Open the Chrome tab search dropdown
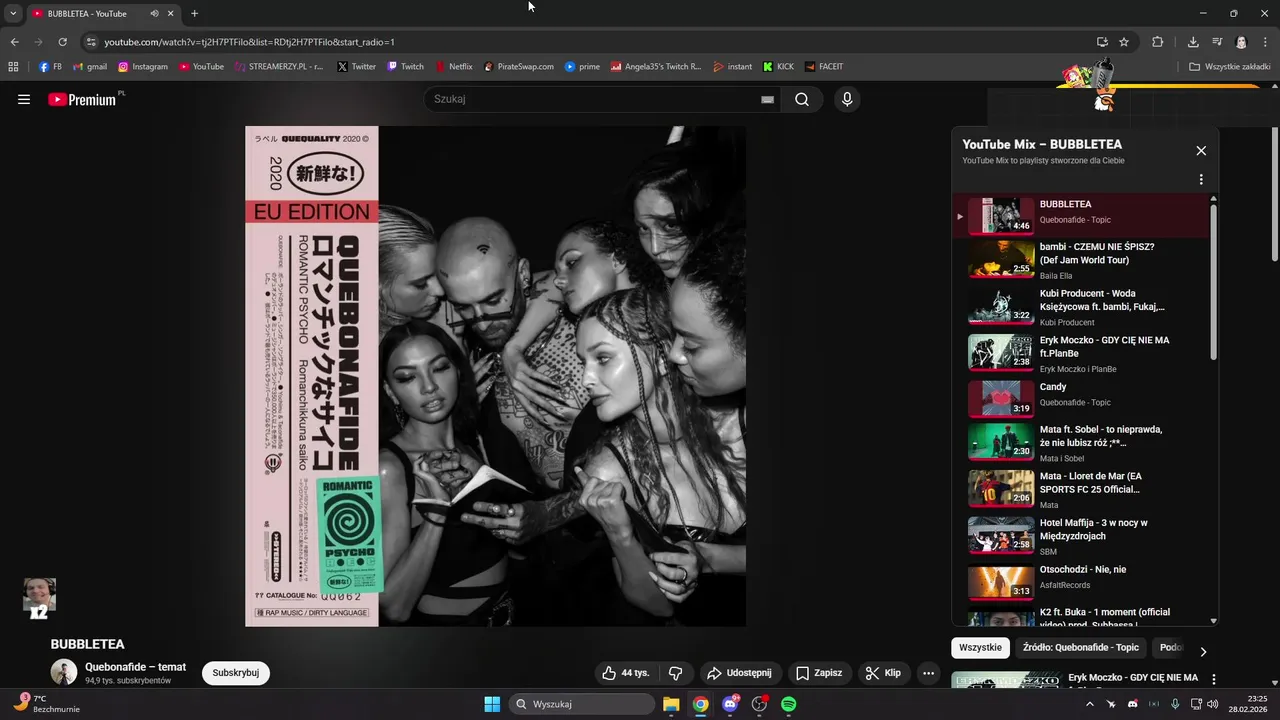The width and height of the screenshot is (1280, 720). [x=13, y=13]
